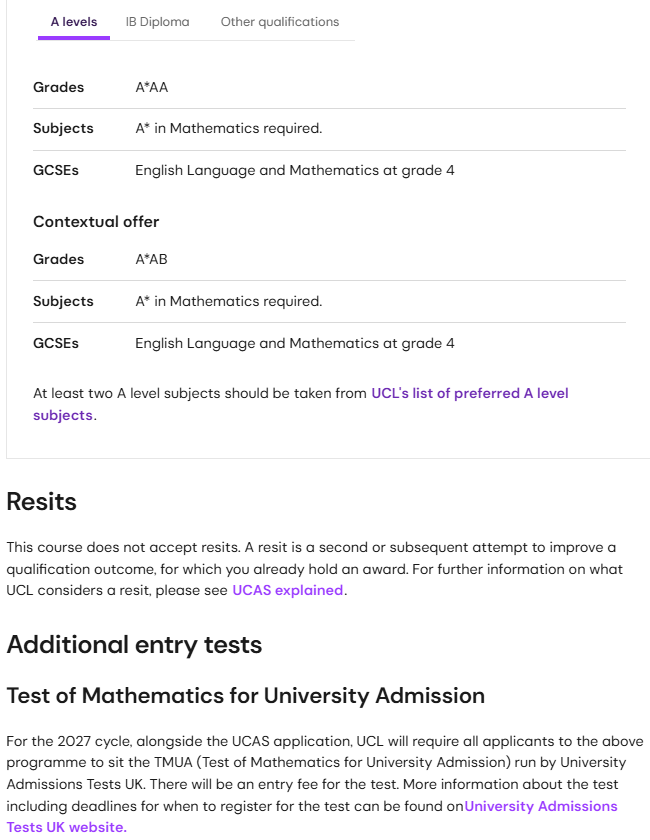Click the Grades label beside A*AA

pos(58,88)
